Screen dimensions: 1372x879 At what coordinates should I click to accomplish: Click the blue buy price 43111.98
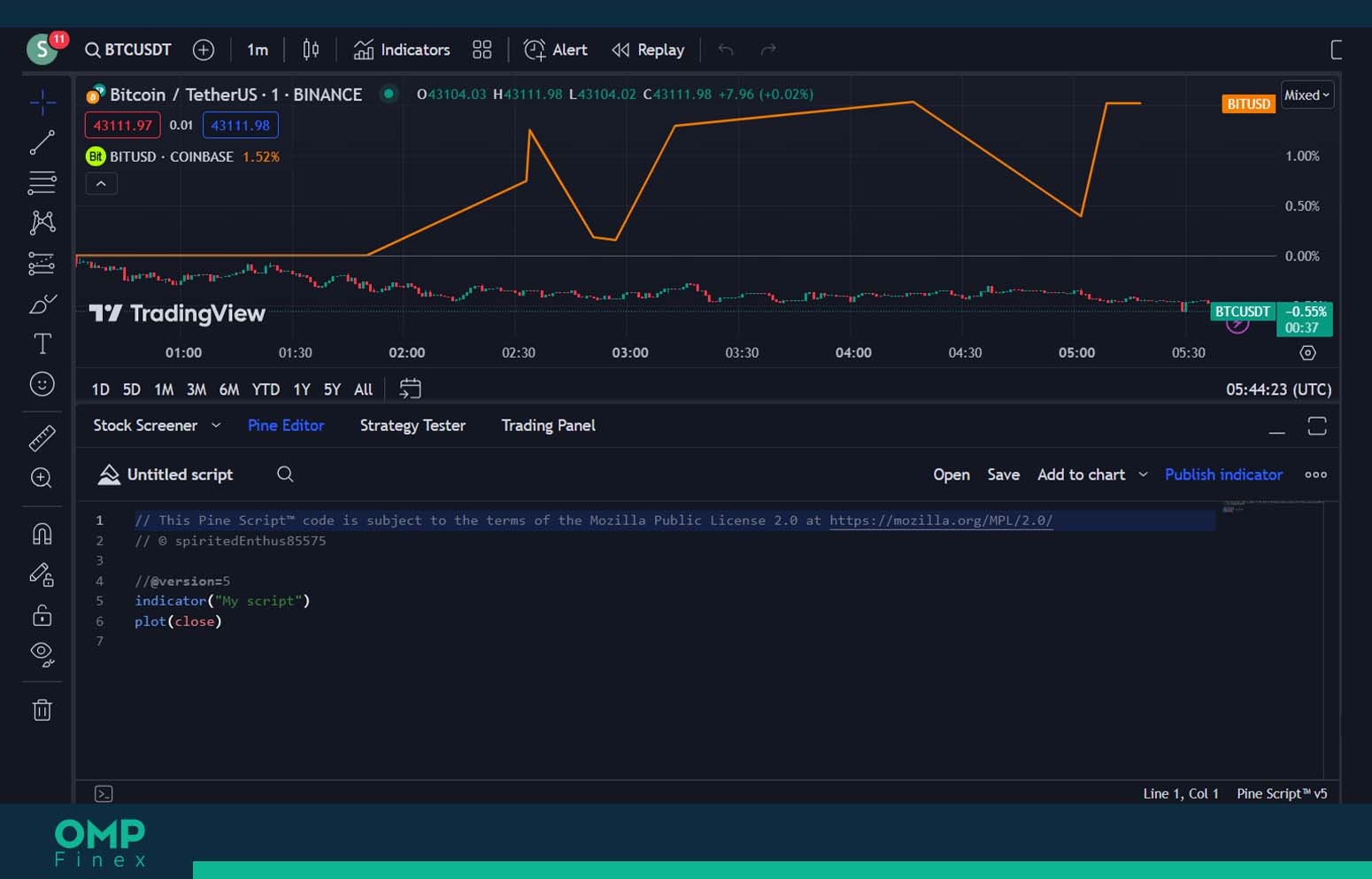click(241, 126)
